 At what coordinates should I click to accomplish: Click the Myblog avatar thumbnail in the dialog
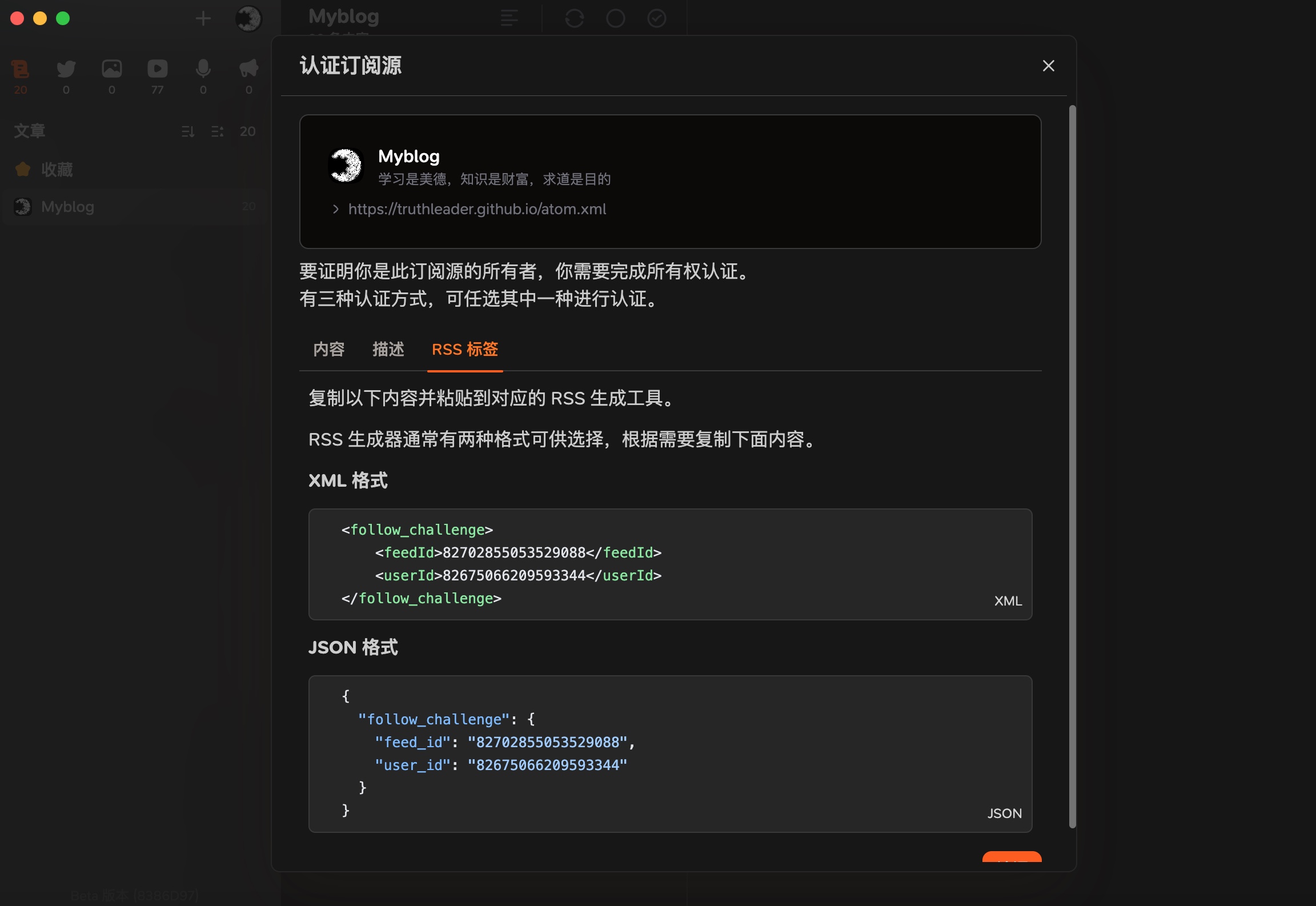(x=346, y=165)
